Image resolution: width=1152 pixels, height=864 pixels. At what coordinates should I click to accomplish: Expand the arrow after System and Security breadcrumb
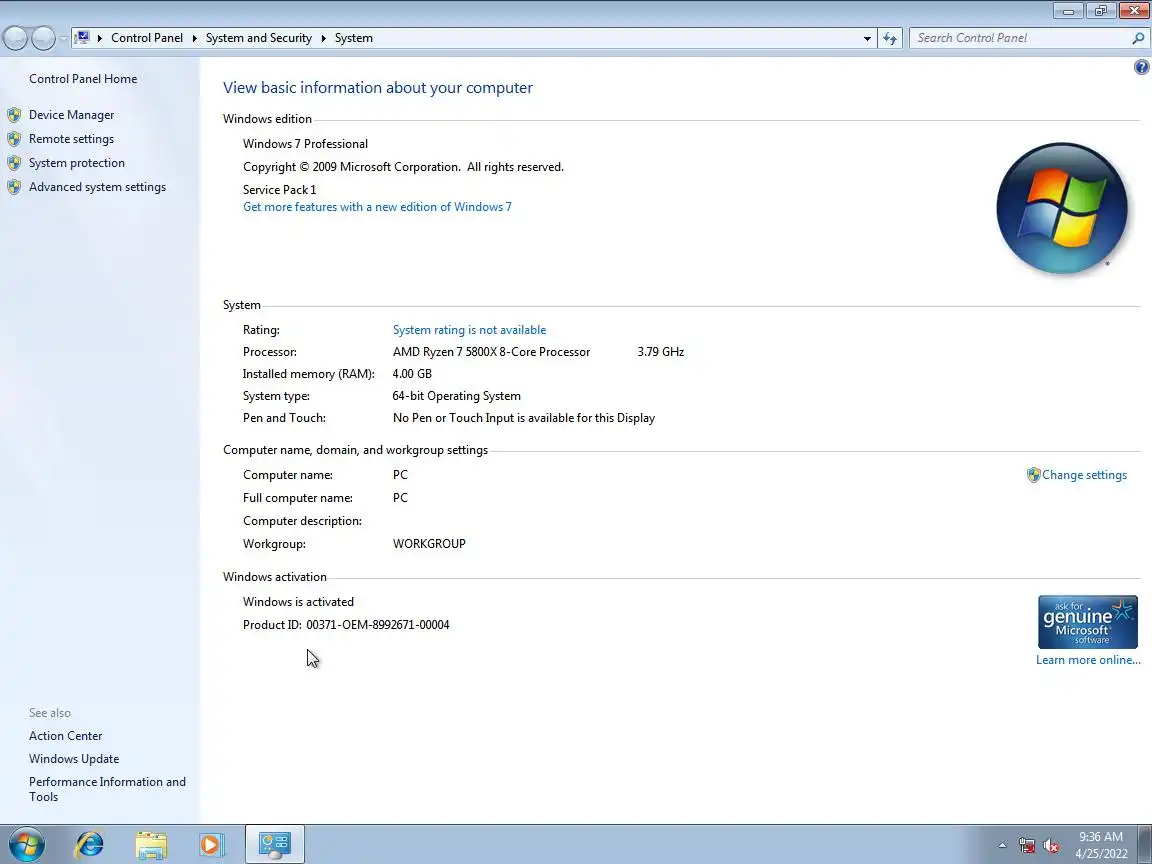(x=323, y=38)
